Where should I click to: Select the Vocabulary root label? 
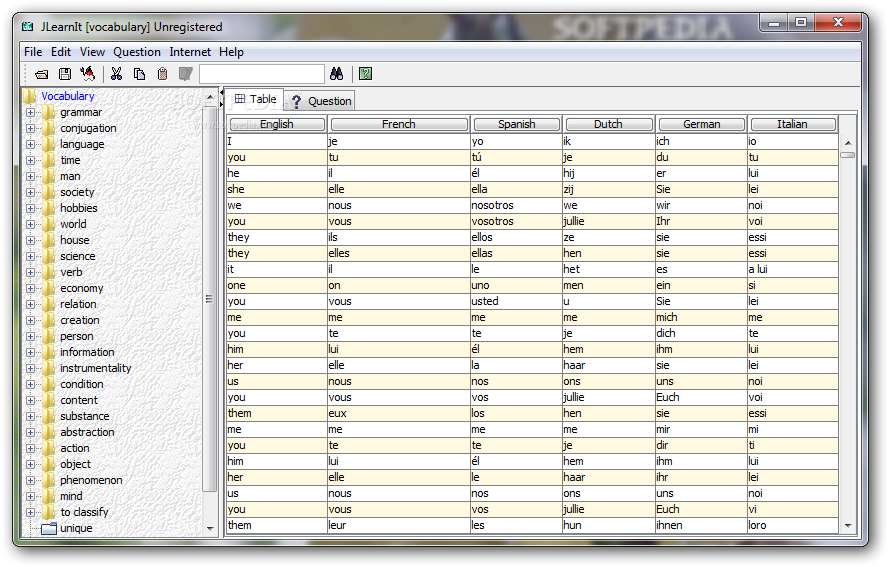67,96
